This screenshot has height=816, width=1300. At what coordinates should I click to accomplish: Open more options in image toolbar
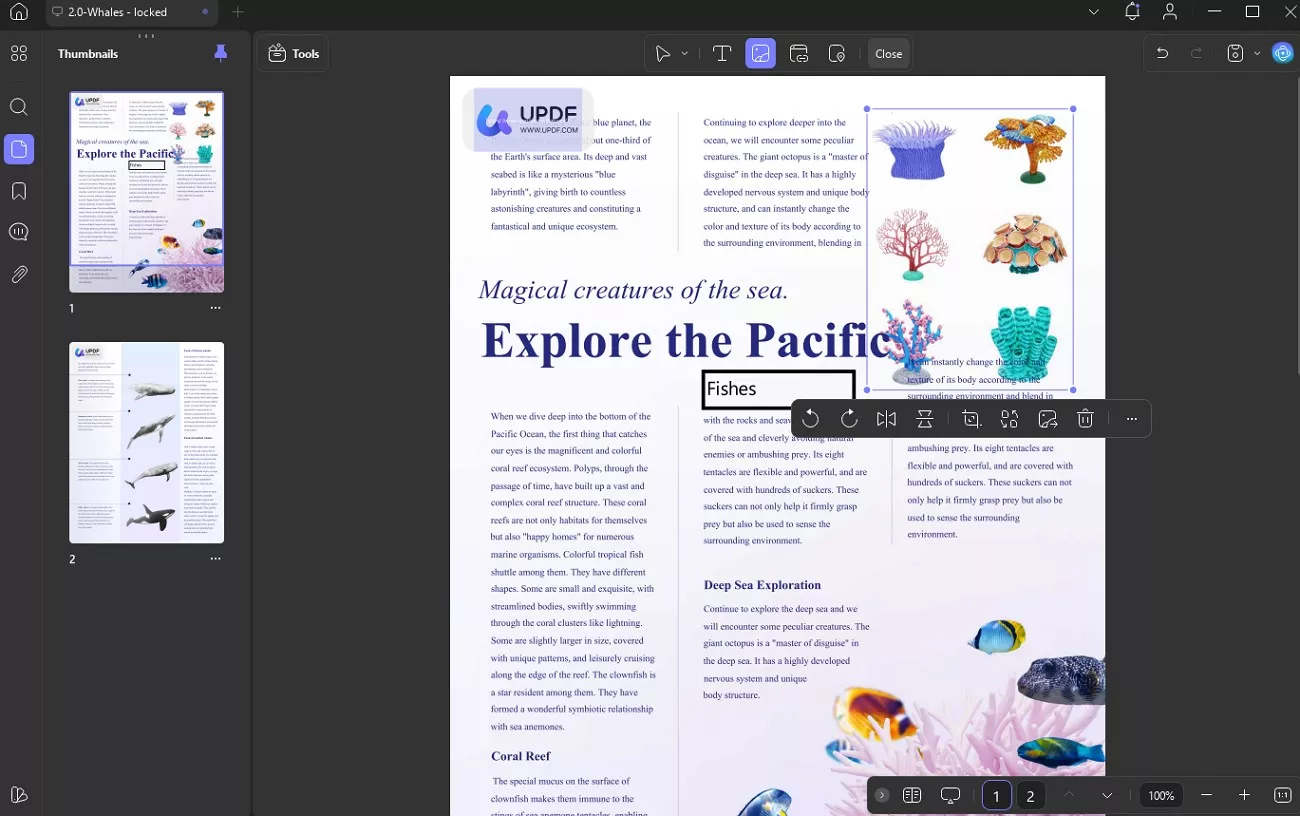pos(1131,419)
